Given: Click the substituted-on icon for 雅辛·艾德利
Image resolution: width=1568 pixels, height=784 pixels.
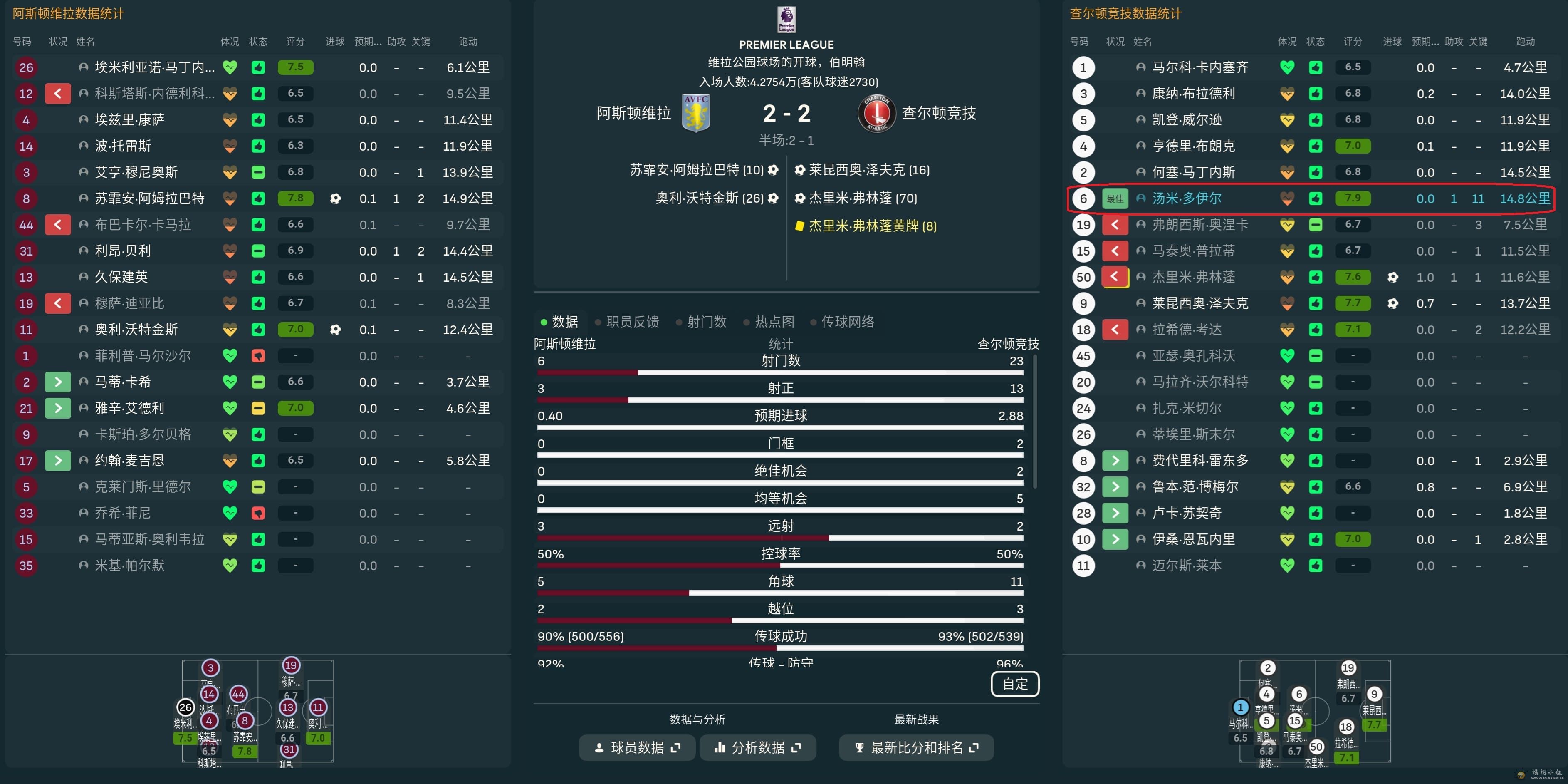Looking at the screenshot, I should tap(58, 408).
